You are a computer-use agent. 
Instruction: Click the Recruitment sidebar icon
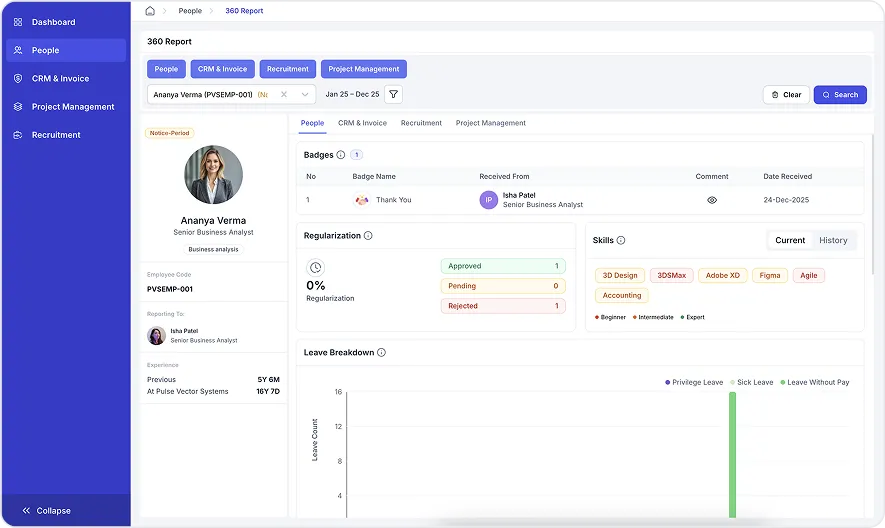coord(18,135)
